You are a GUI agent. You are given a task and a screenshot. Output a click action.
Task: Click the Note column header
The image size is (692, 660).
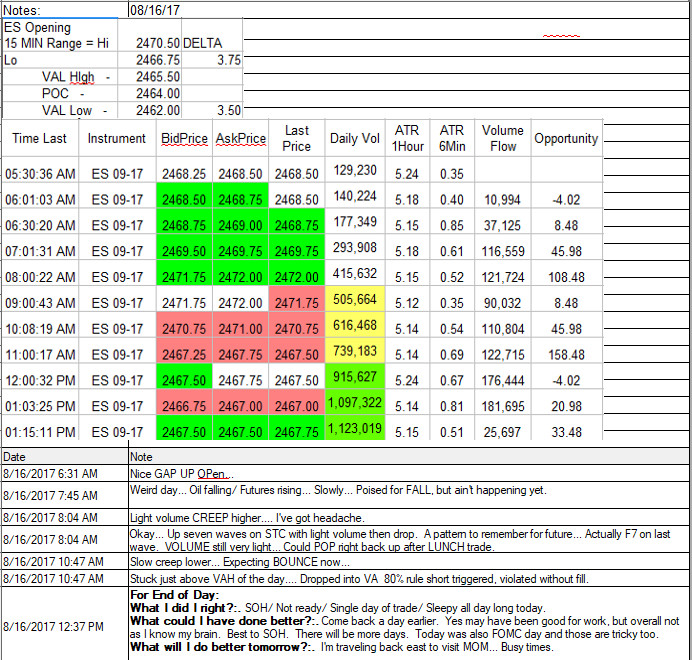pyautogui.click(x=409, y=457)
